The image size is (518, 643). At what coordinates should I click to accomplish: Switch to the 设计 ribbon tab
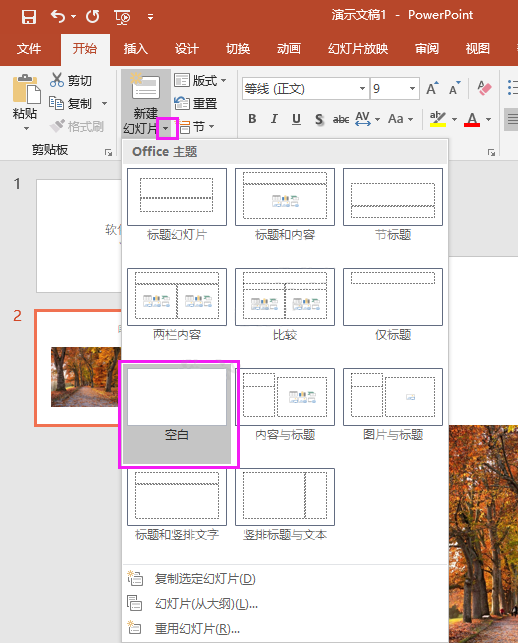click(187, 49)
